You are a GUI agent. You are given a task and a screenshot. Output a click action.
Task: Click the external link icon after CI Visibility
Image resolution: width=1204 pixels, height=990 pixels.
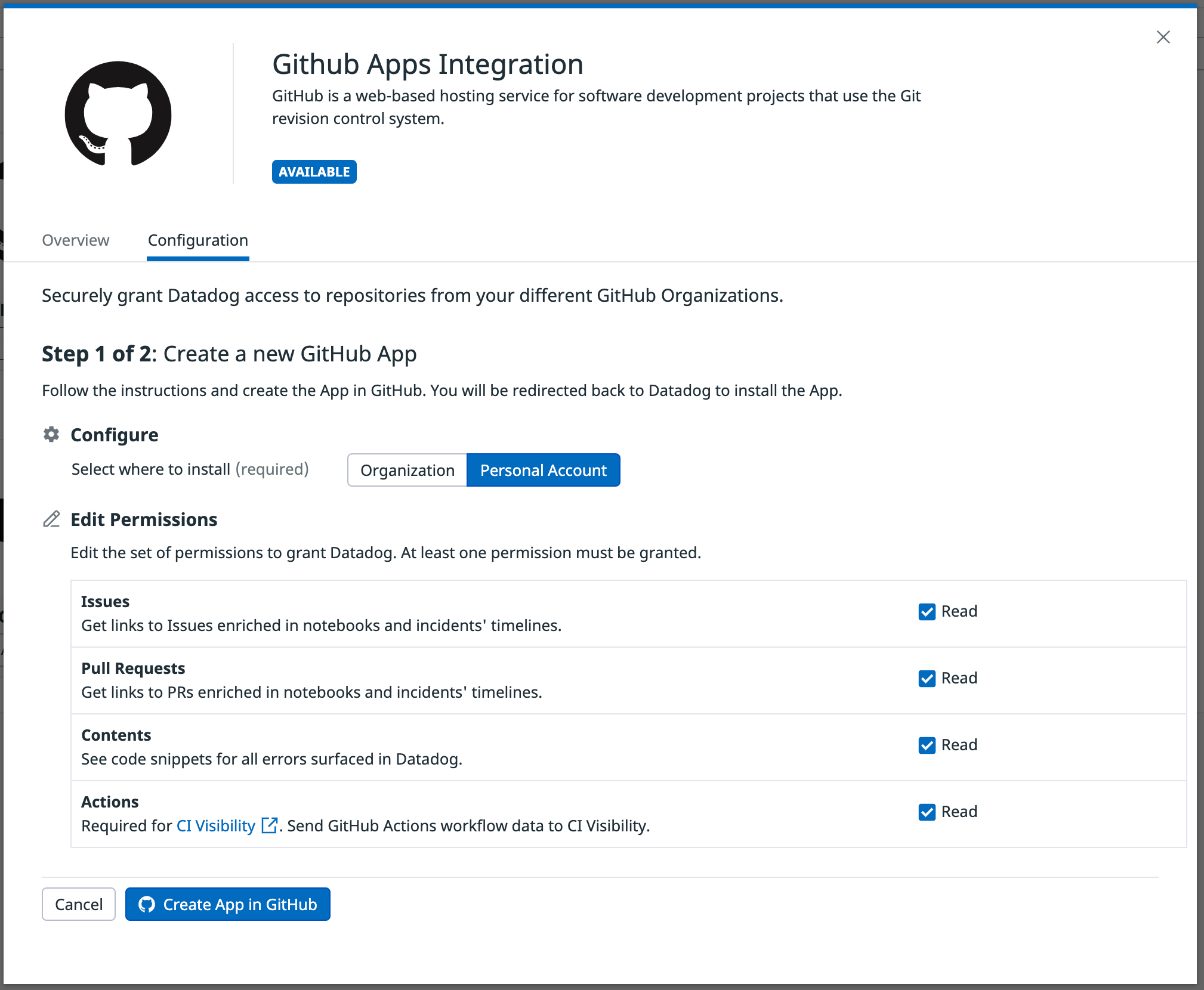(270, 825)
